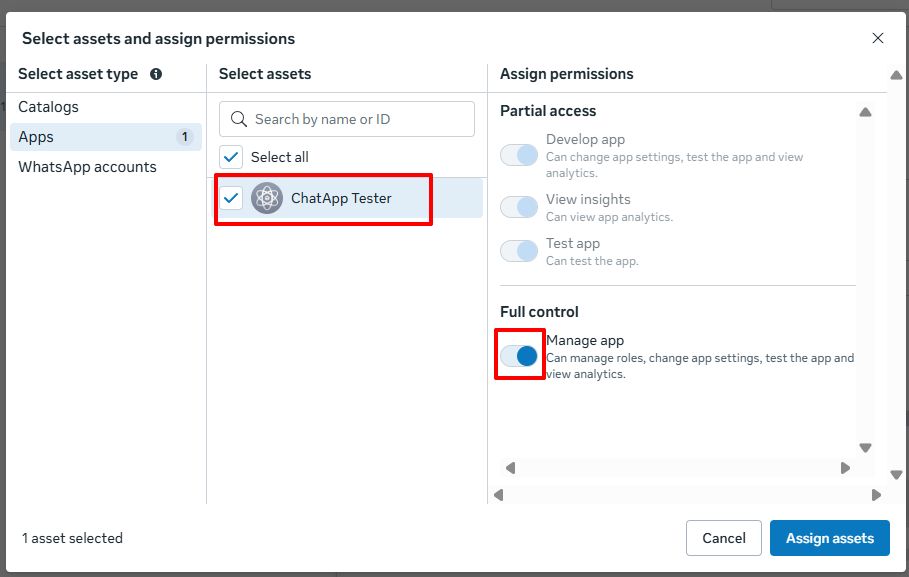Click the info icon beside Select asset type
Image resolution: width=909 pixels, height=577 pixels.
pyautogui.click(x=156, y=74)
